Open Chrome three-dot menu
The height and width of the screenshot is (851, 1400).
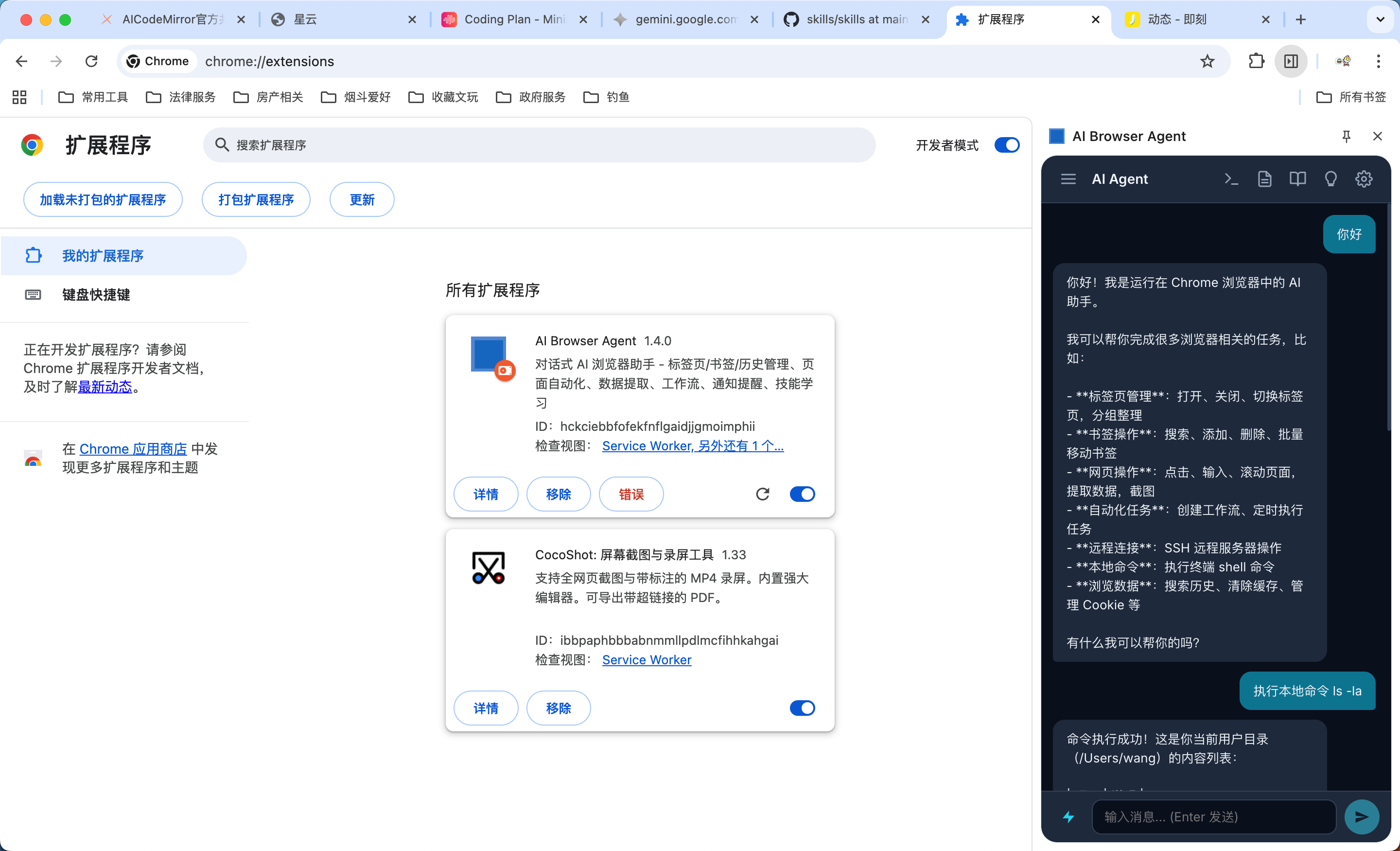(x=1379, y=61)
